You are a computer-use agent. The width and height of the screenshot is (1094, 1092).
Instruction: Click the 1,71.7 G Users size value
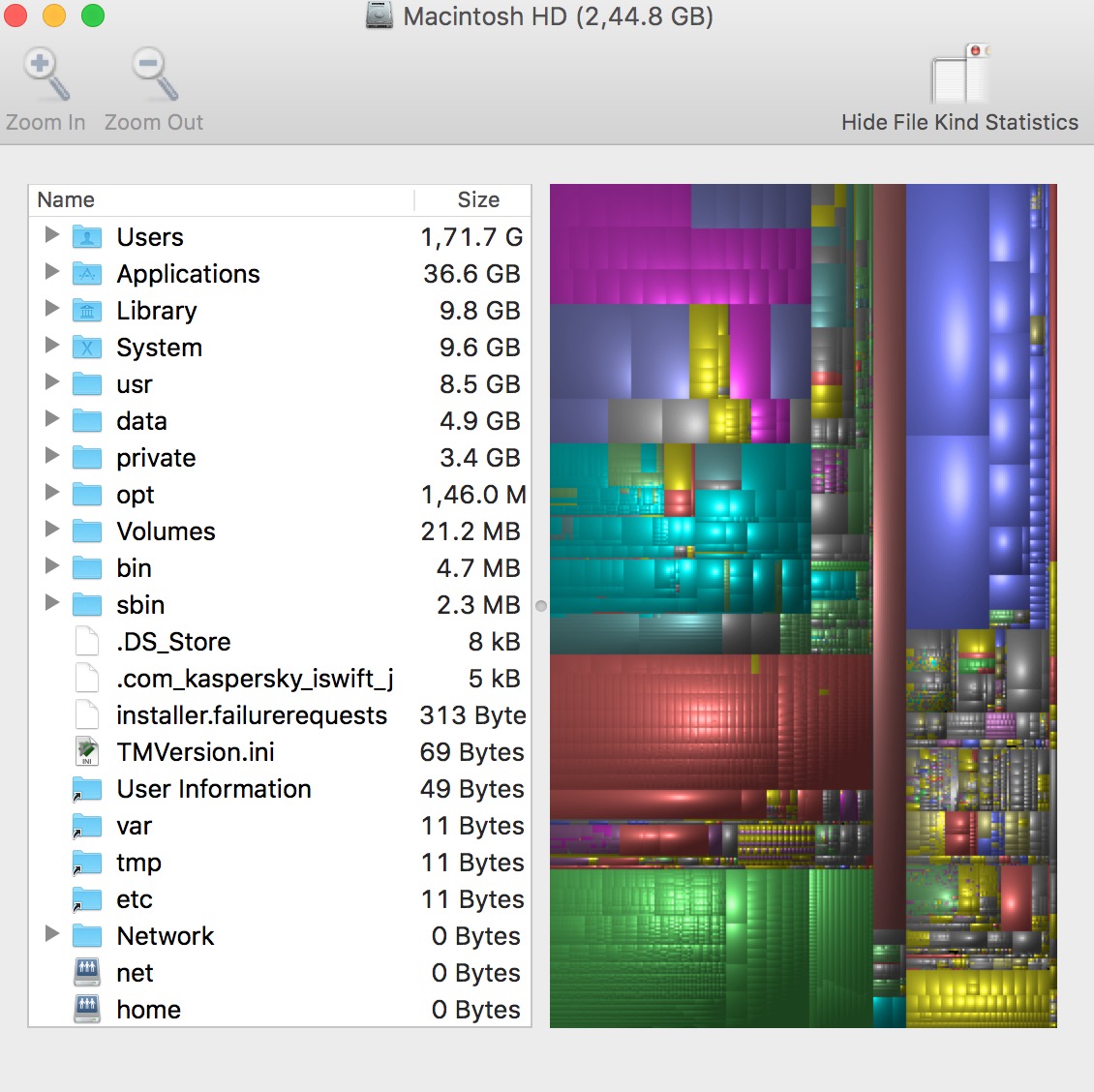coord(471,237)
